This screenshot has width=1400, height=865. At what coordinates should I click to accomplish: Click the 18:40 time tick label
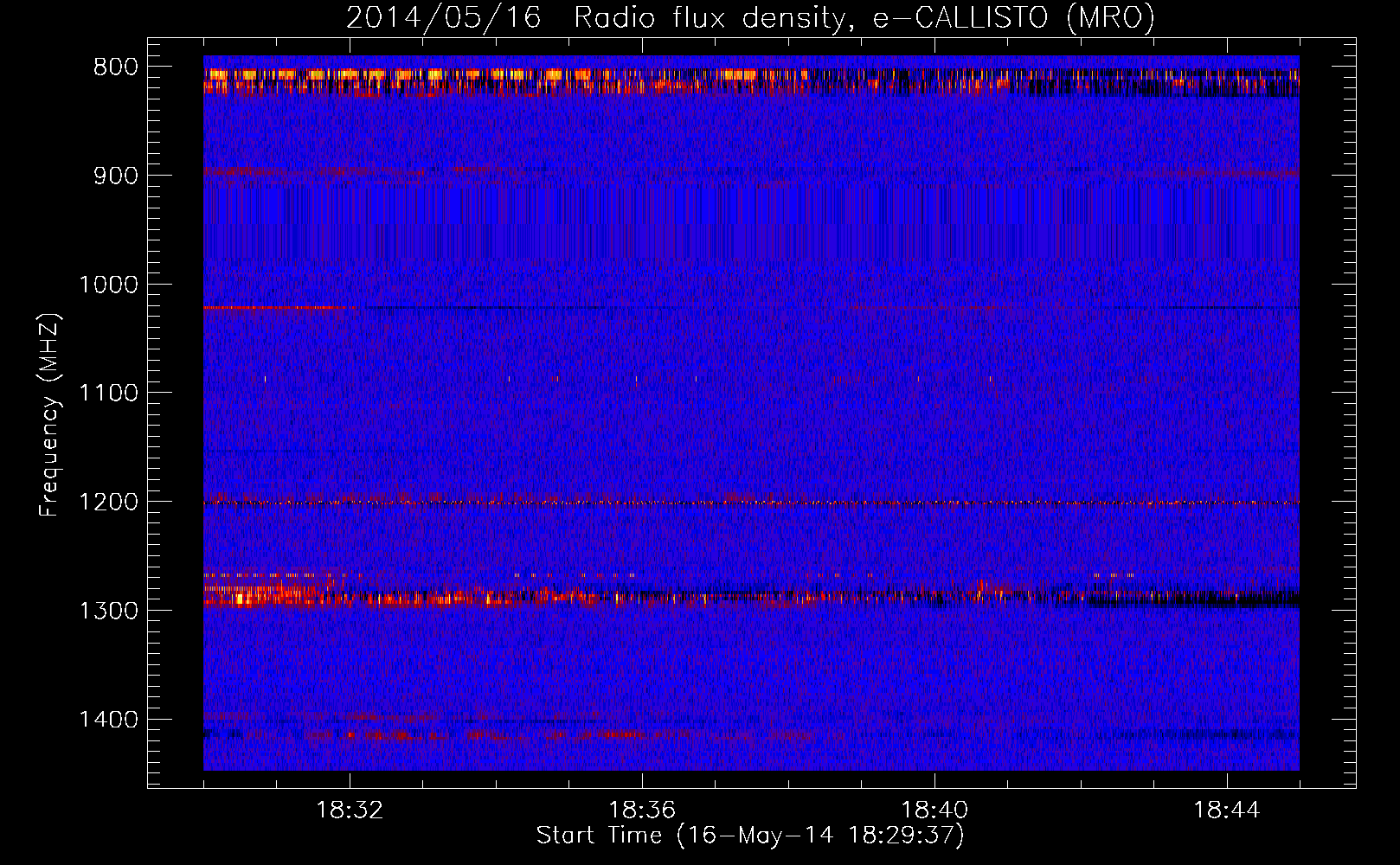(934, 811)
